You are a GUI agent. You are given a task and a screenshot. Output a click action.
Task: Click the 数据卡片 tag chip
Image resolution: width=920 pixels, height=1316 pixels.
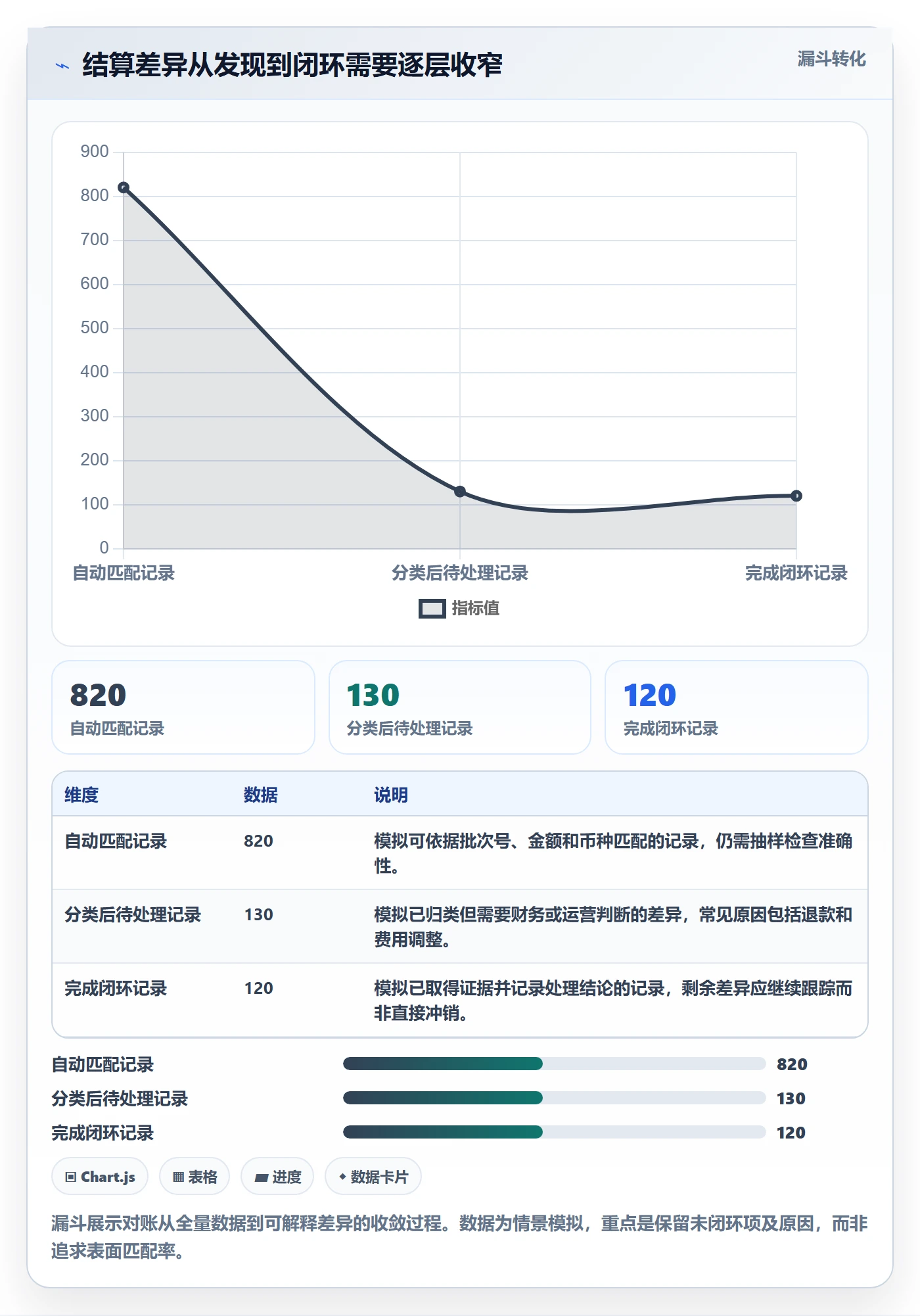tap(373, 1177)
